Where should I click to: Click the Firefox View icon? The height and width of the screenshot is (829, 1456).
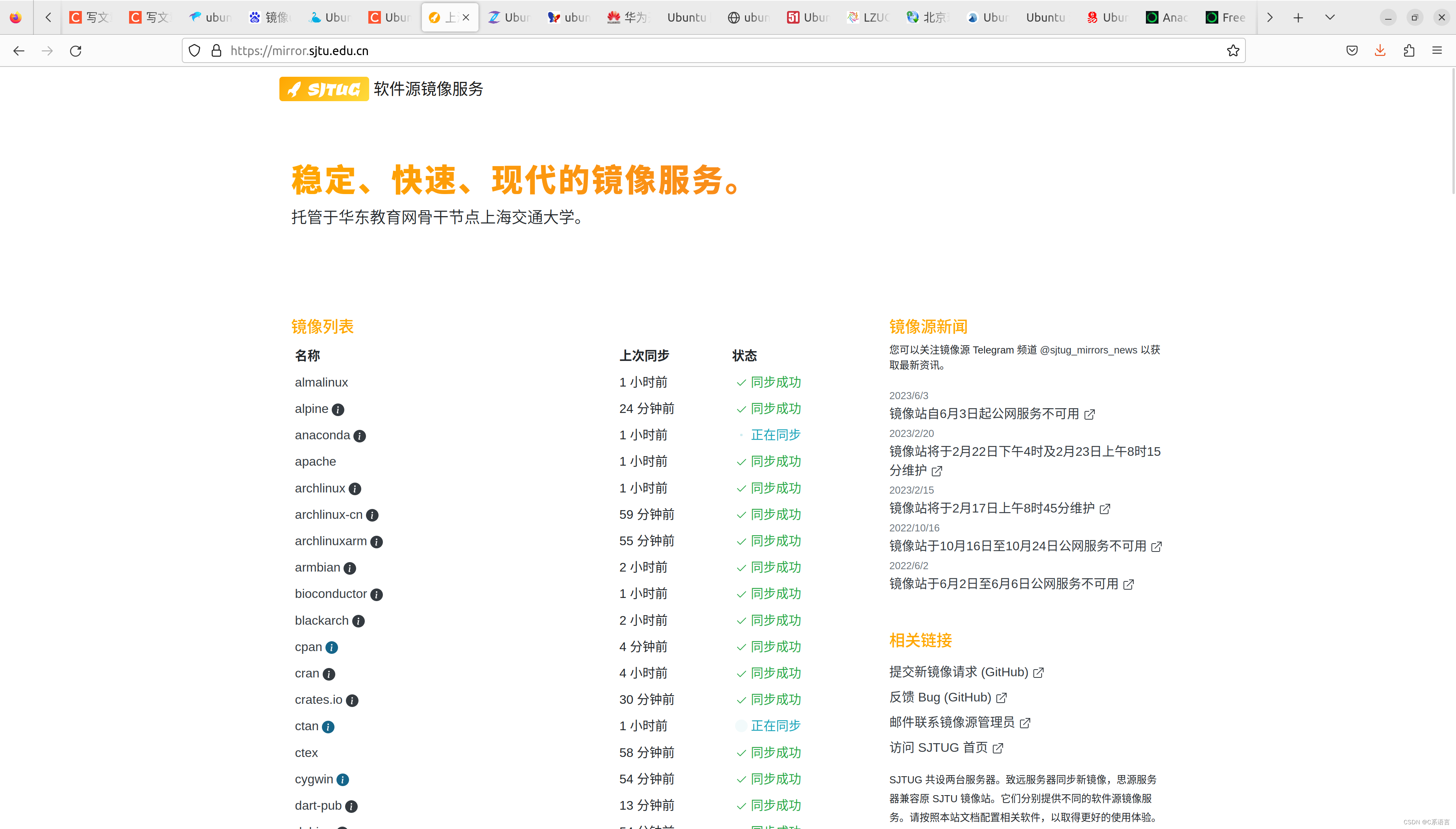point(15,18)
